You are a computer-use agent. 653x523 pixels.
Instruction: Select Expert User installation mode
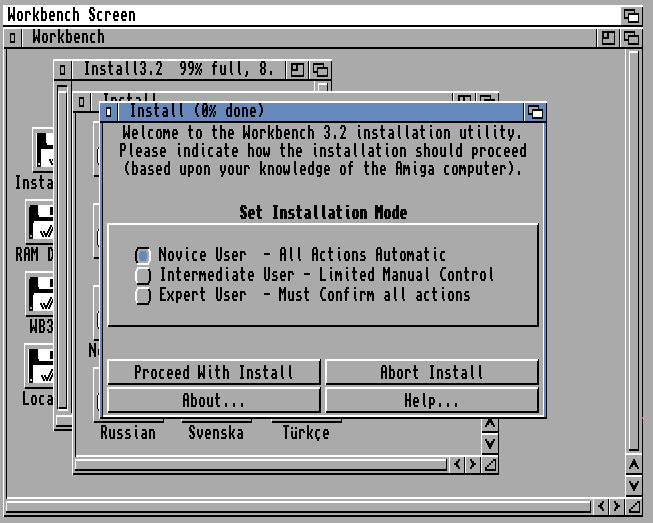[143, 295]
